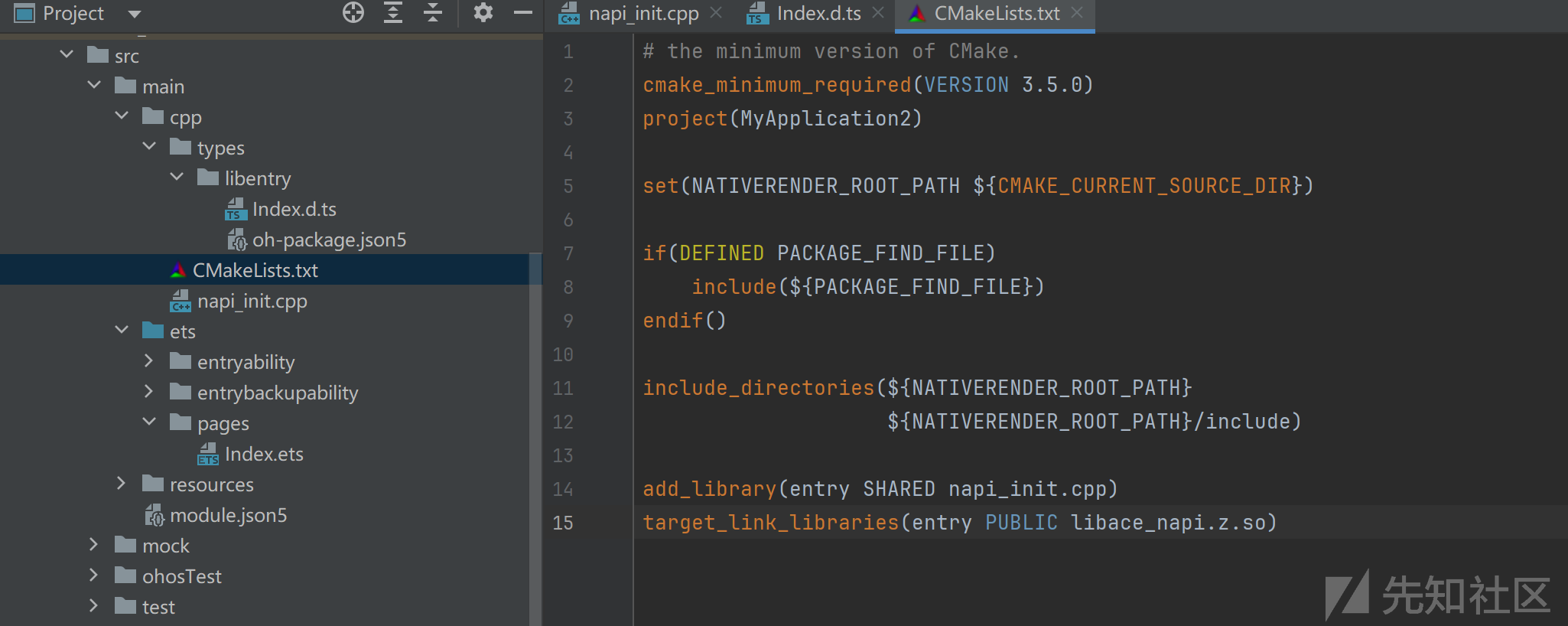Expand the resources folder chevron

tap(122, 483)
